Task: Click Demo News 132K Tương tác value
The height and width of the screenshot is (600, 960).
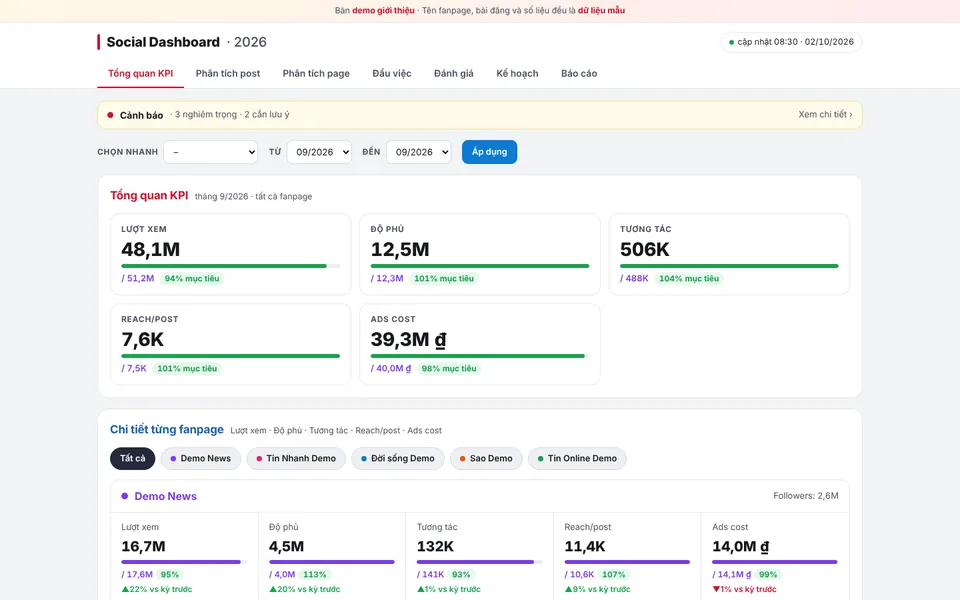Action: [x=435, y=546]
